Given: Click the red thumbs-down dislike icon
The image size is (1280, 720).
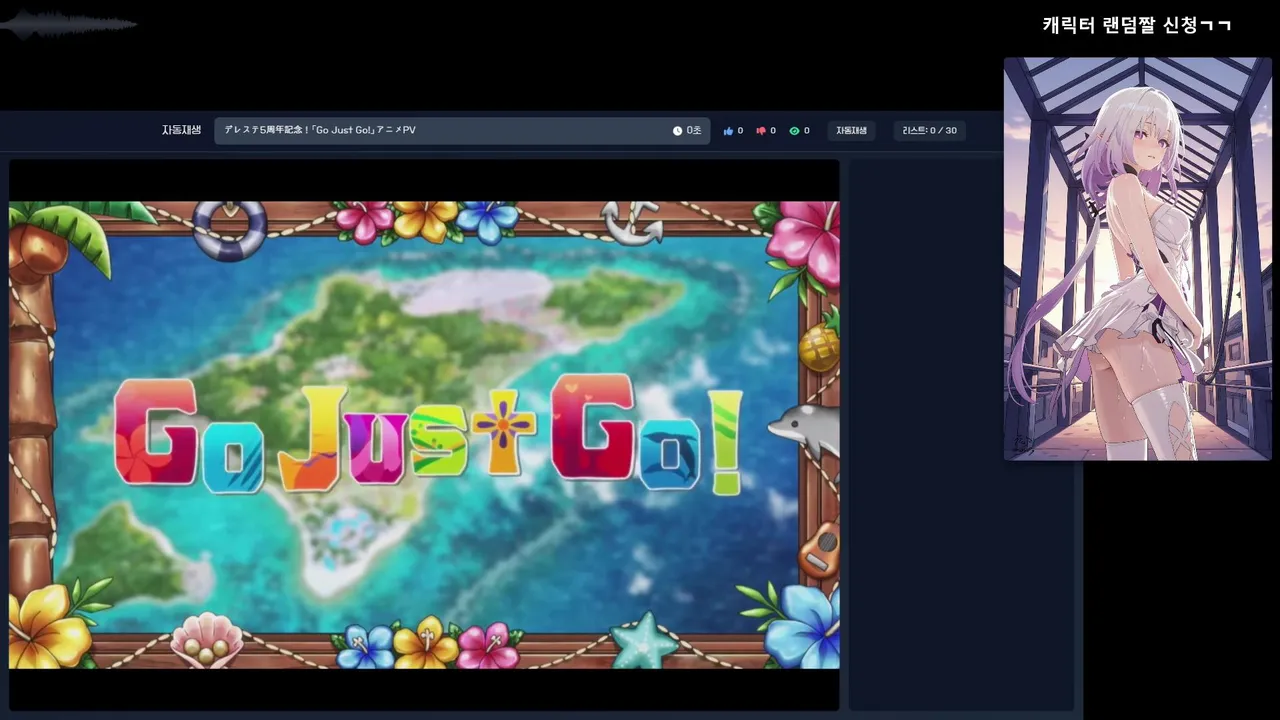Looking at the screenshot, I should coord(761,131).
